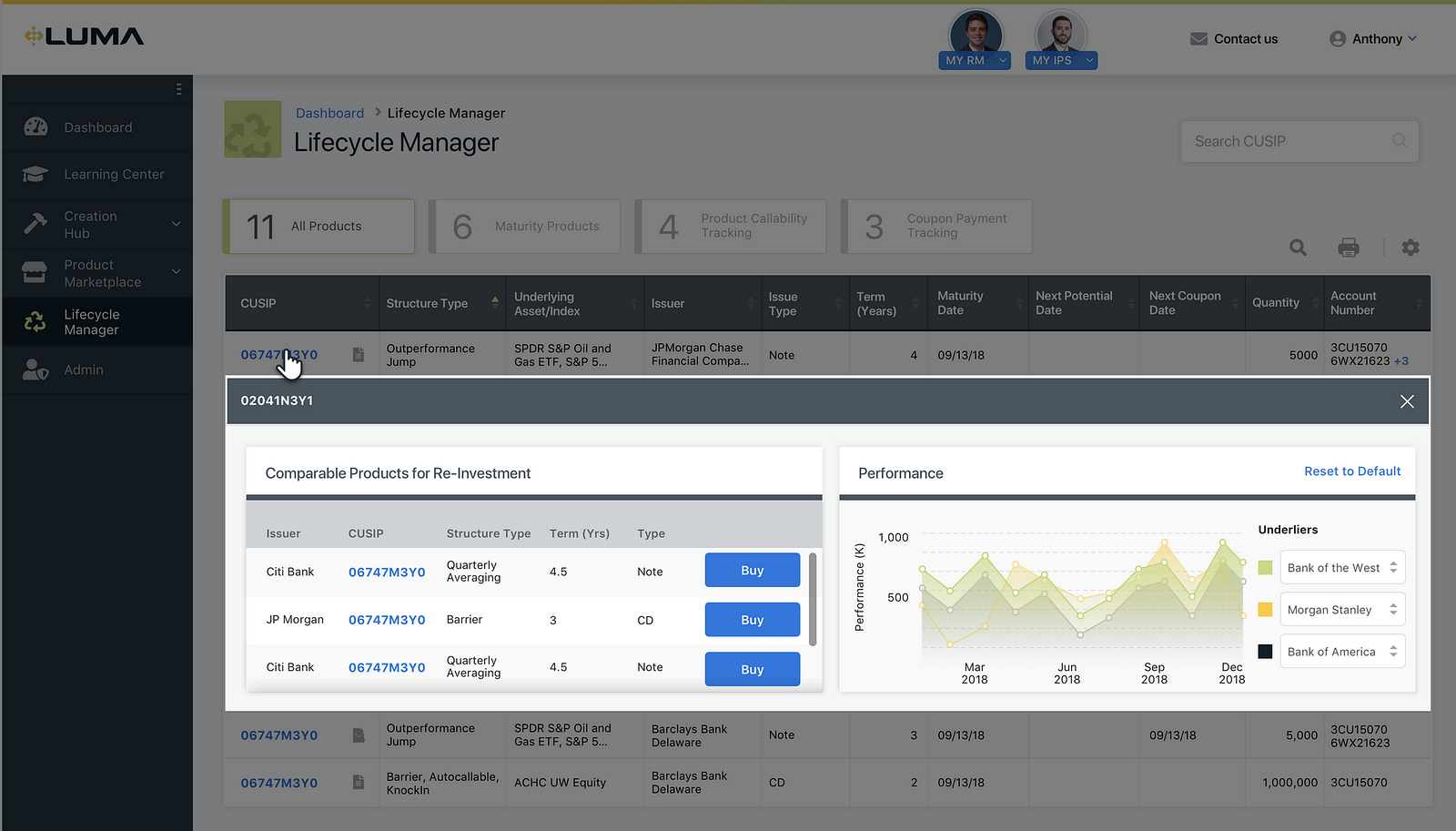
Task: Open table settings gear icon
Action: point(1410,248)
